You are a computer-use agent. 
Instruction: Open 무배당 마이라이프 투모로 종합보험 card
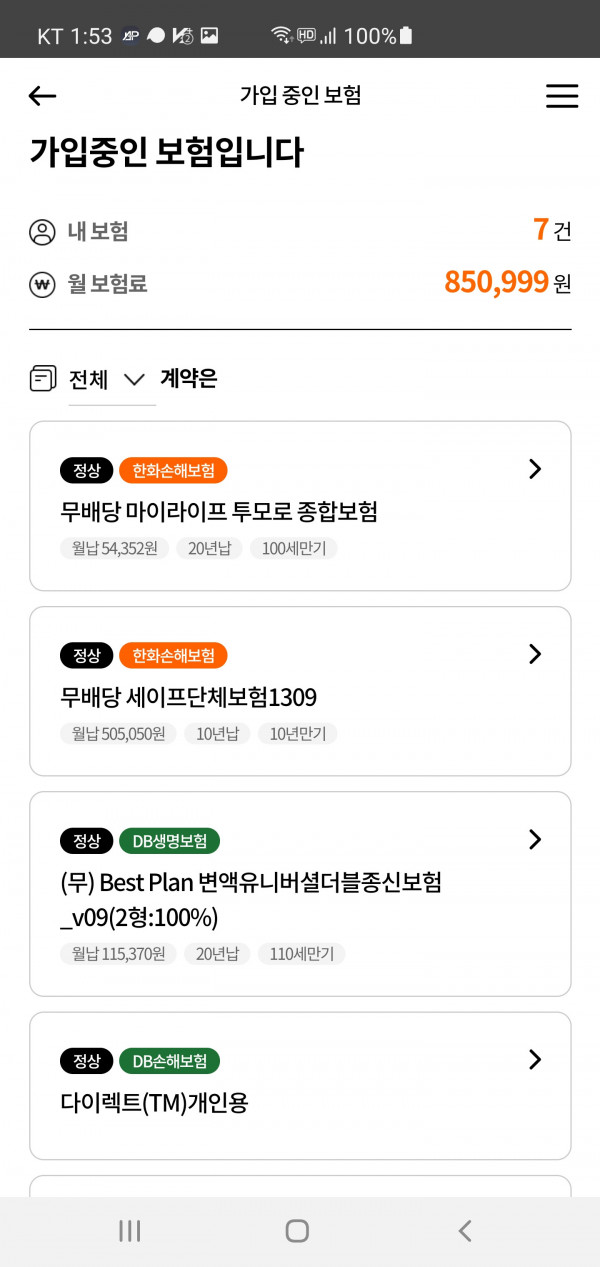[x=300, y=506]
